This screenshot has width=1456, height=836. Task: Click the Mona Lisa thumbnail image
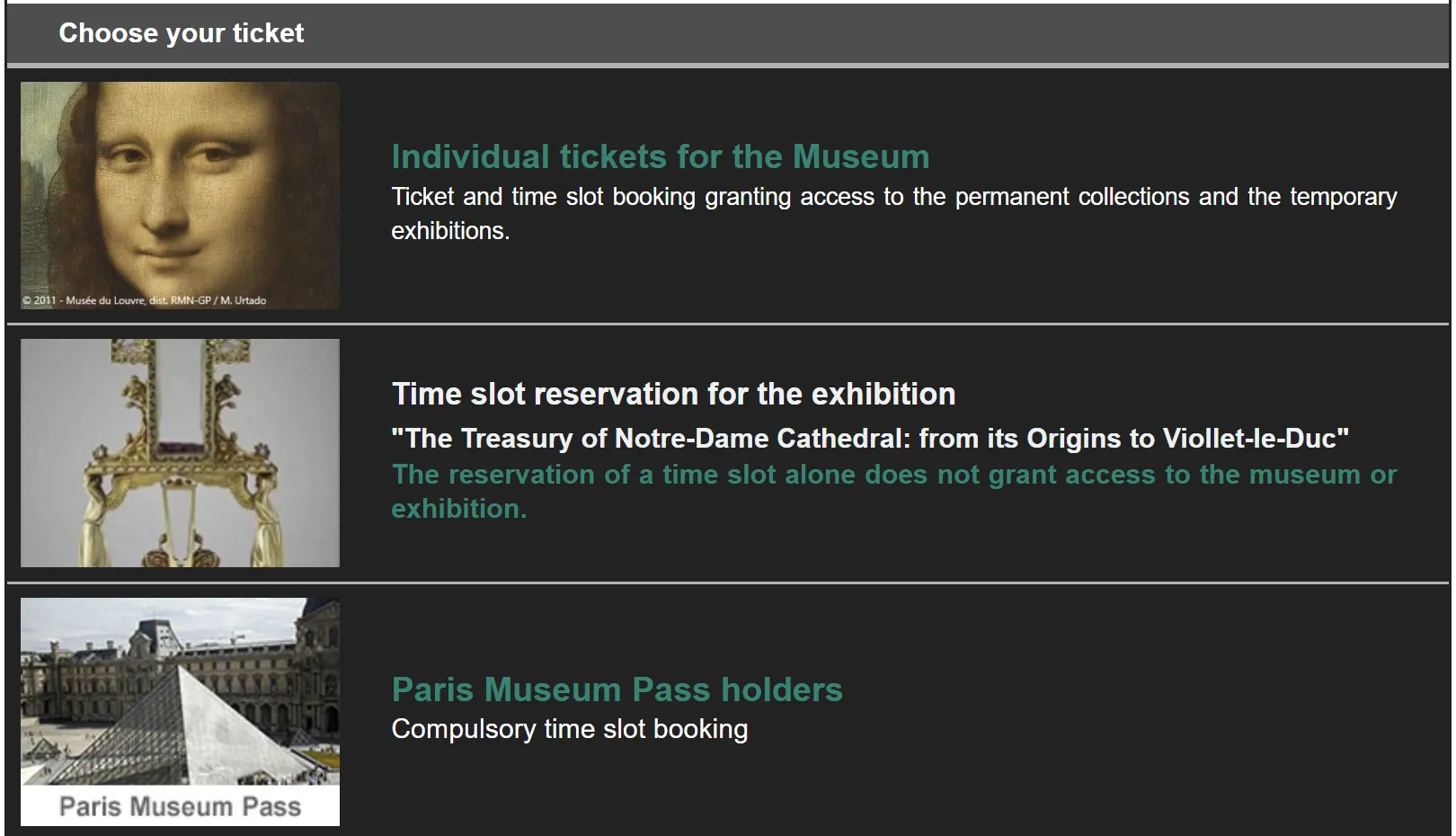click(180, 195)
